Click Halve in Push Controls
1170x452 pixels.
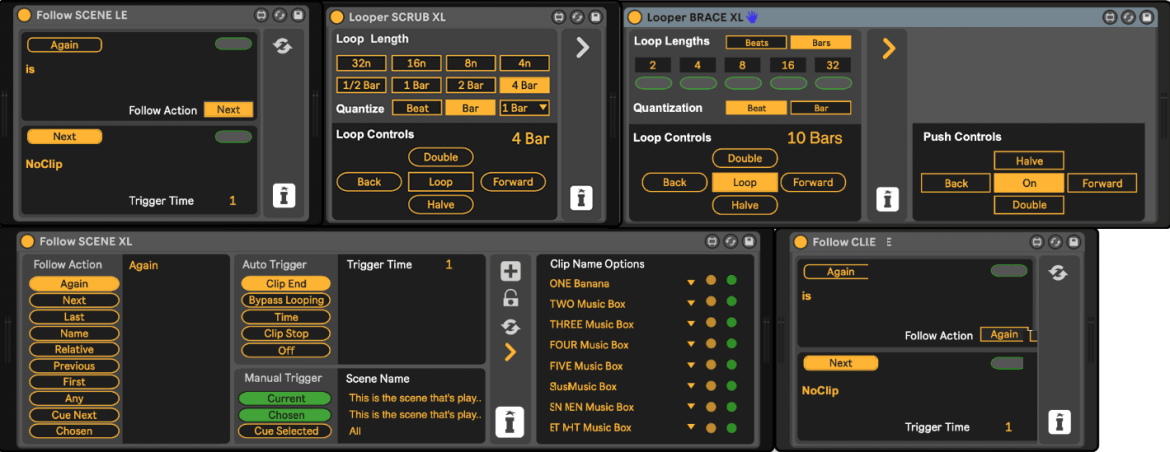point(1029,160)
